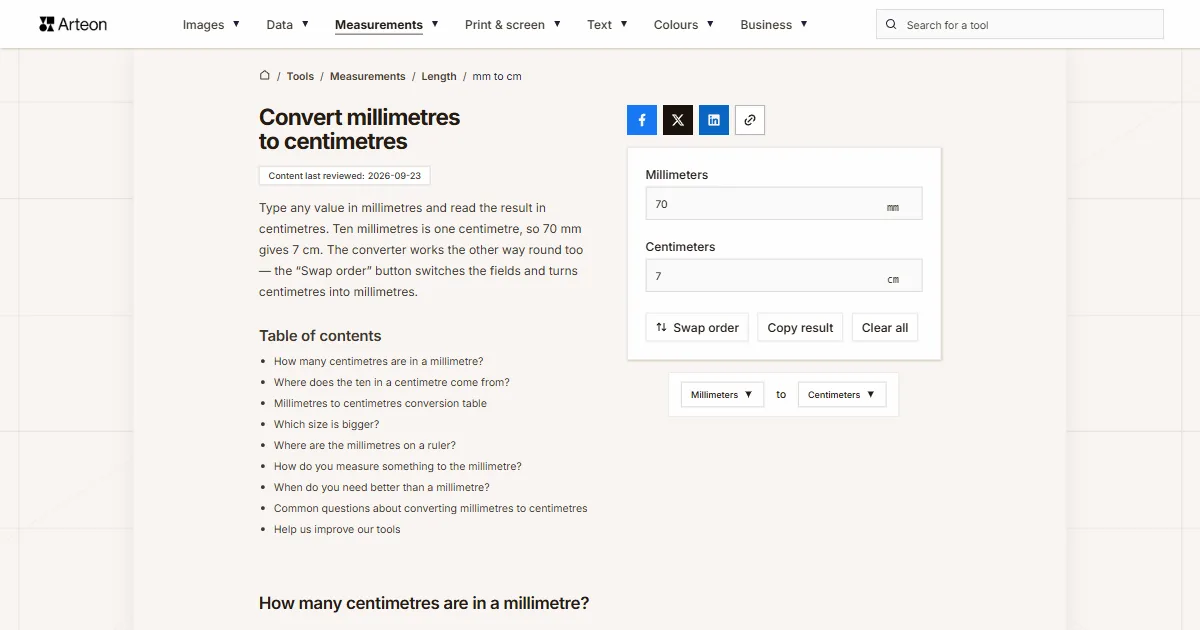Click the Clear all button

(x=885, y=328)
